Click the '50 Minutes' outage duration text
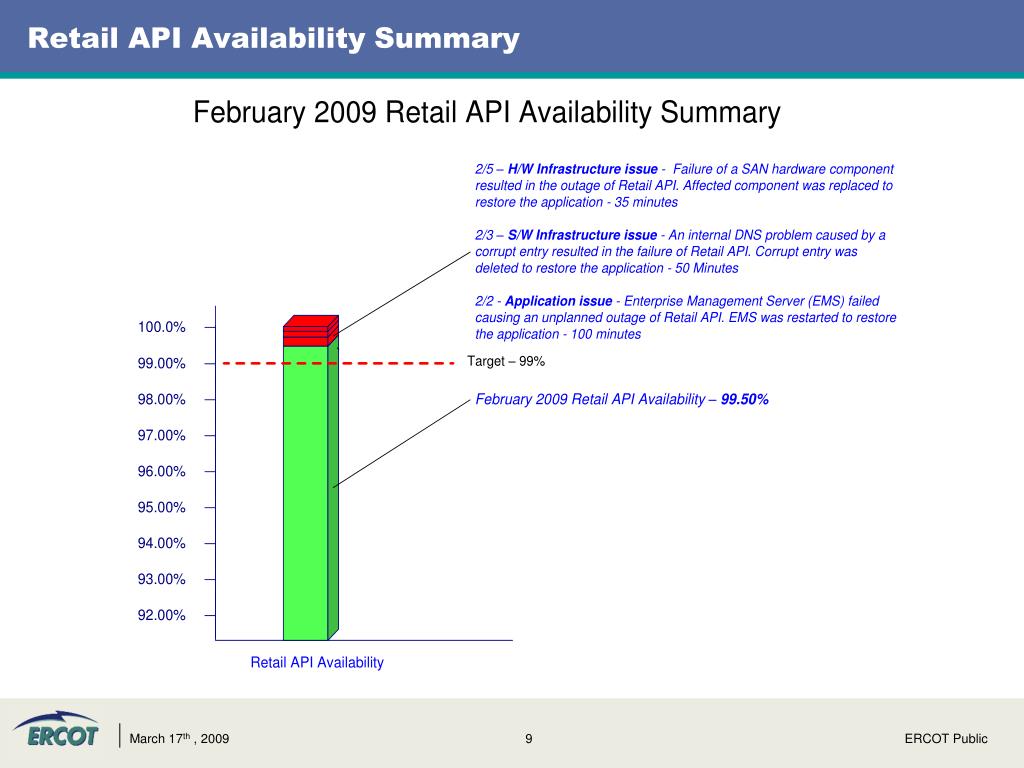This screenshot has height=768, width=1024. (707, 268)
